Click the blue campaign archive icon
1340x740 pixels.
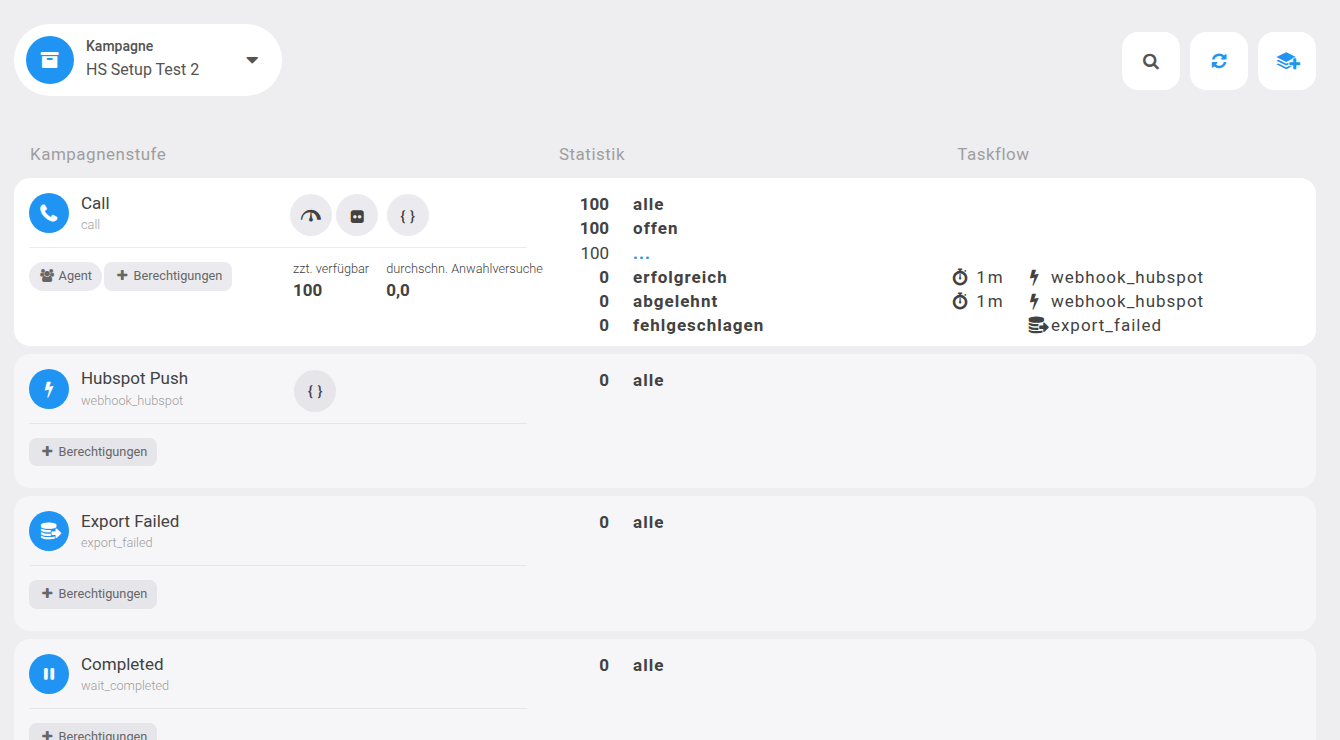click(x=50, y=60)
